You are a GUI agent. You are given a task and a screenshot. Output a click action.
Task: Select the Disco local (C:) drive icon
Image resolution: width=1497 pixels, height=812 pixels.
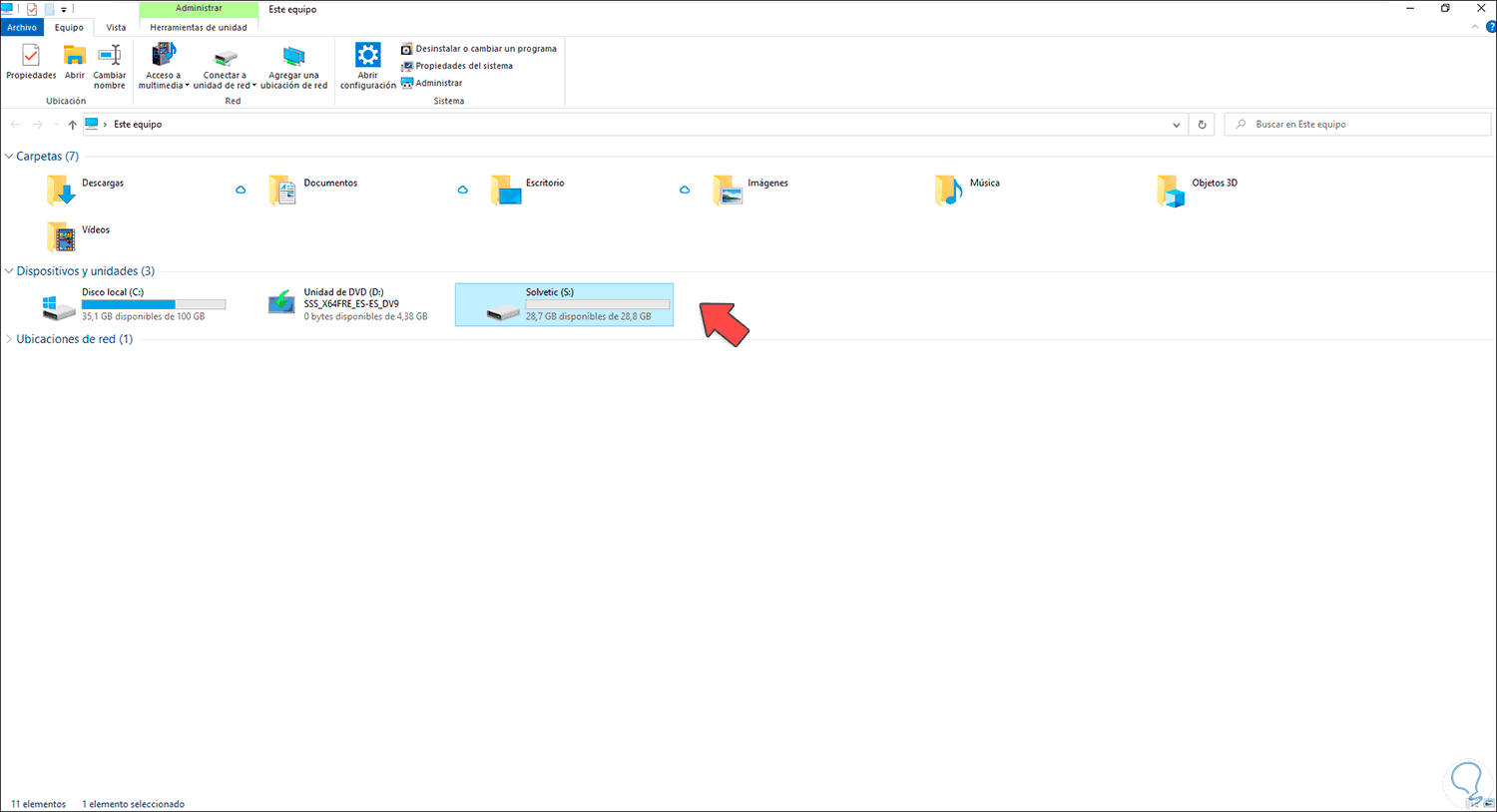tap(59, 306)
